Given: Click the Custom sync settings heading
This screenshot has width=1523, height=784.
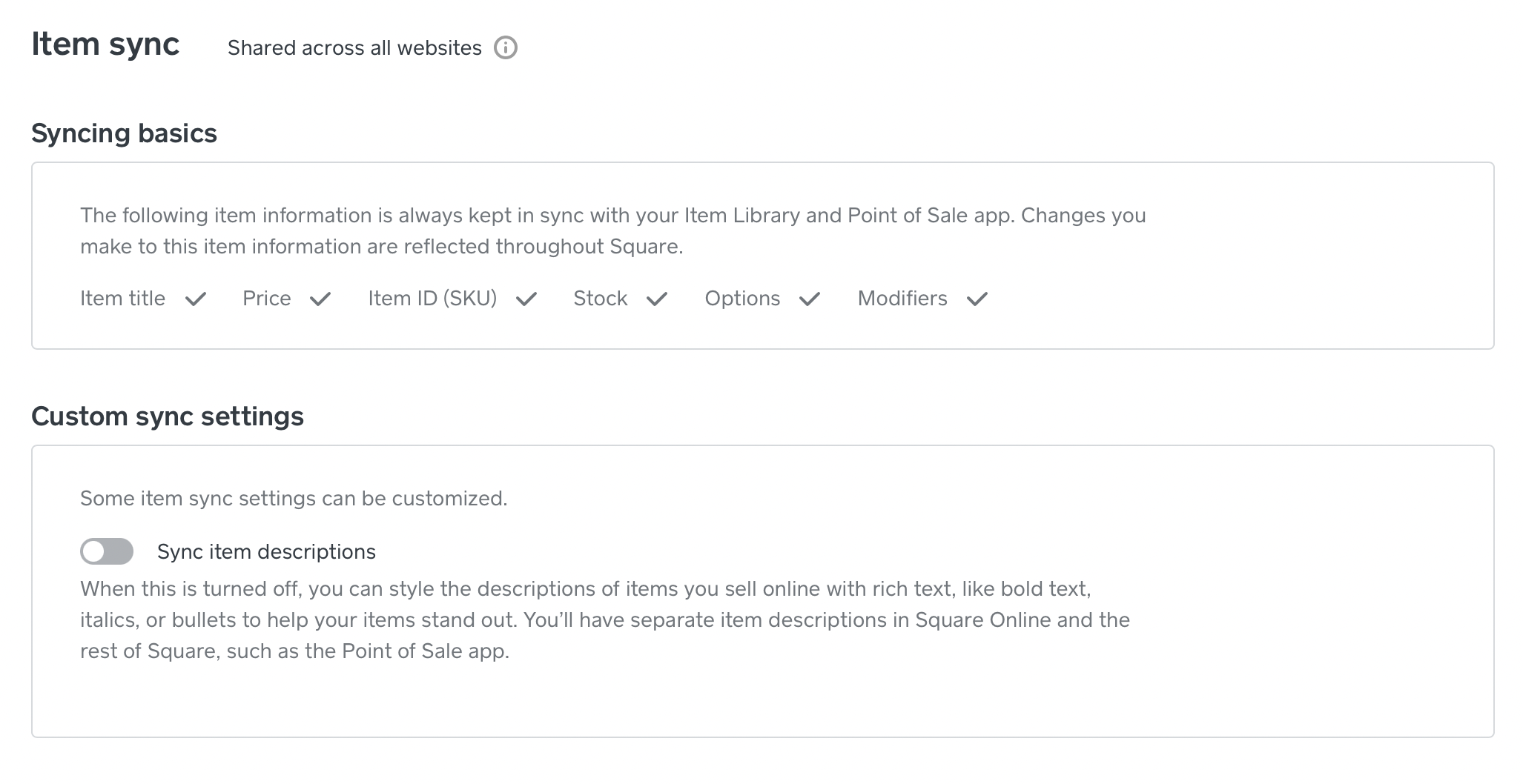Looking at the screenshot, I should coord(168,416).
